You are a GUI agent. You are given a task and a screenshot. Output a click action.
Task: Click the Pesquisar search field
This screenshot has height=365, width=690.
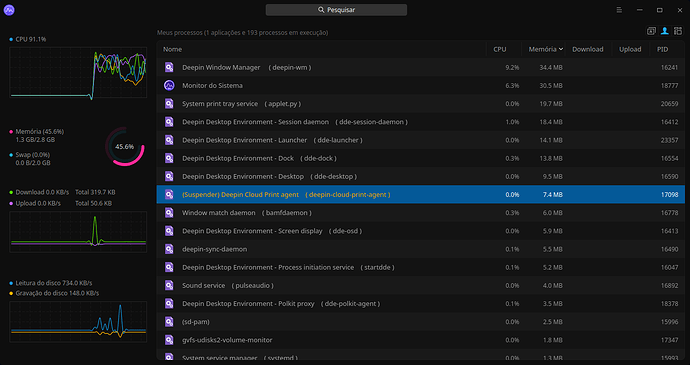(336, 10)
